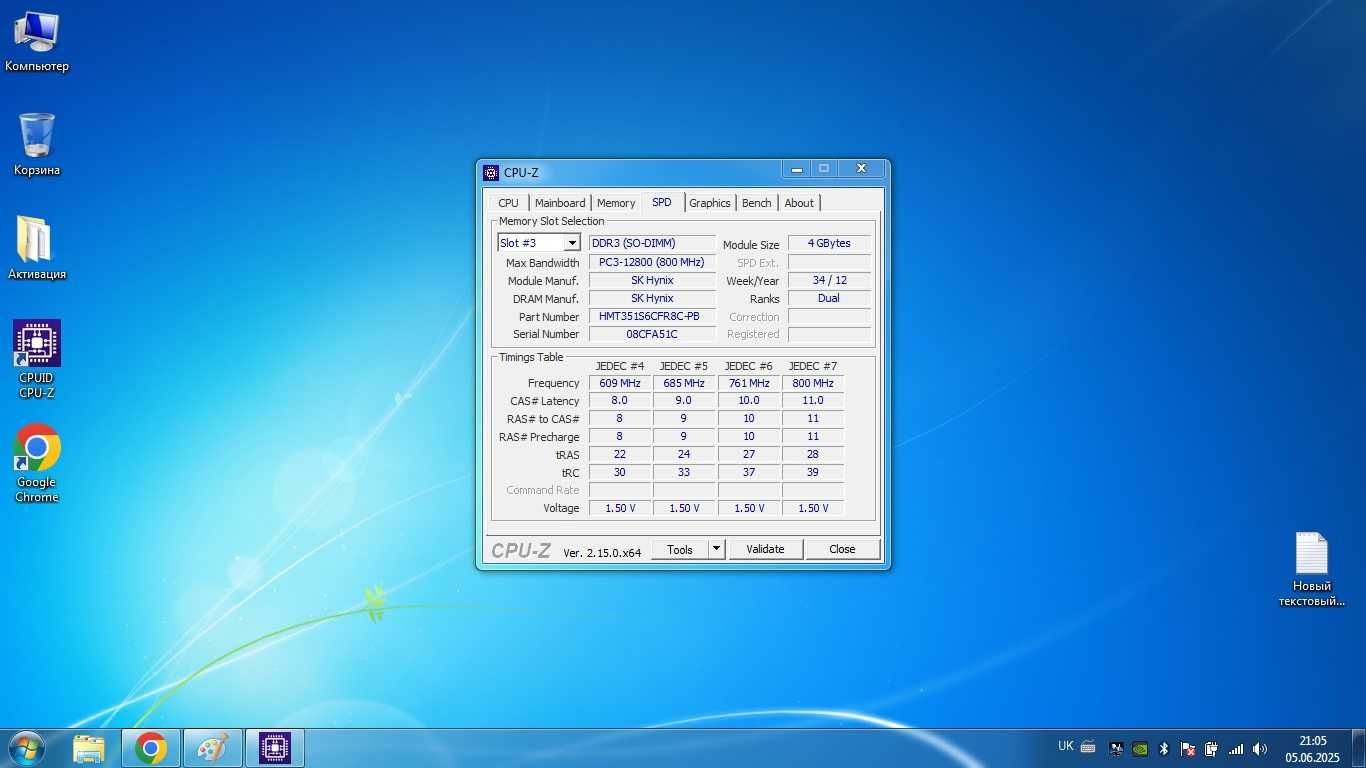Open the Windows Start menu

pos(26,748)
